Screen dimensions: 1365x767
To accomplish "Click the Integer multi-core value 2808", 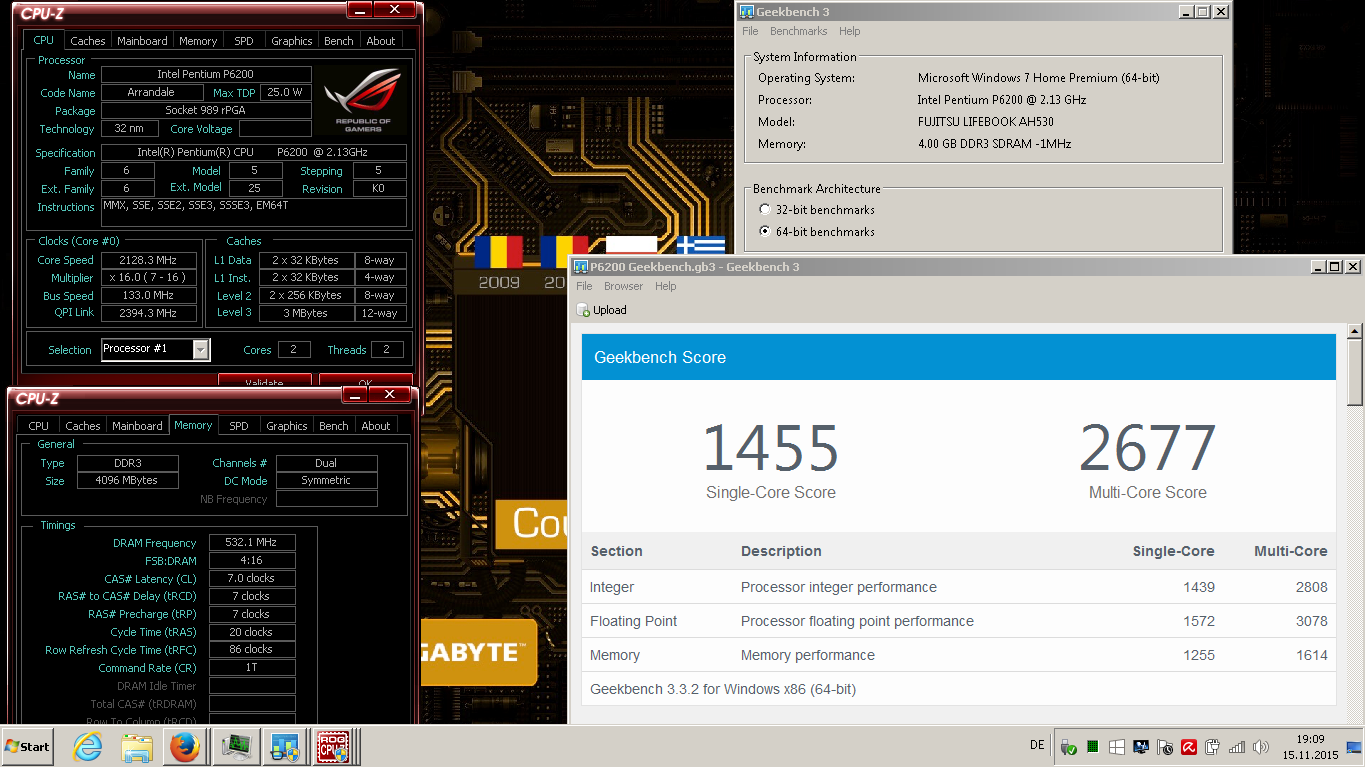I will [1311, 587].
